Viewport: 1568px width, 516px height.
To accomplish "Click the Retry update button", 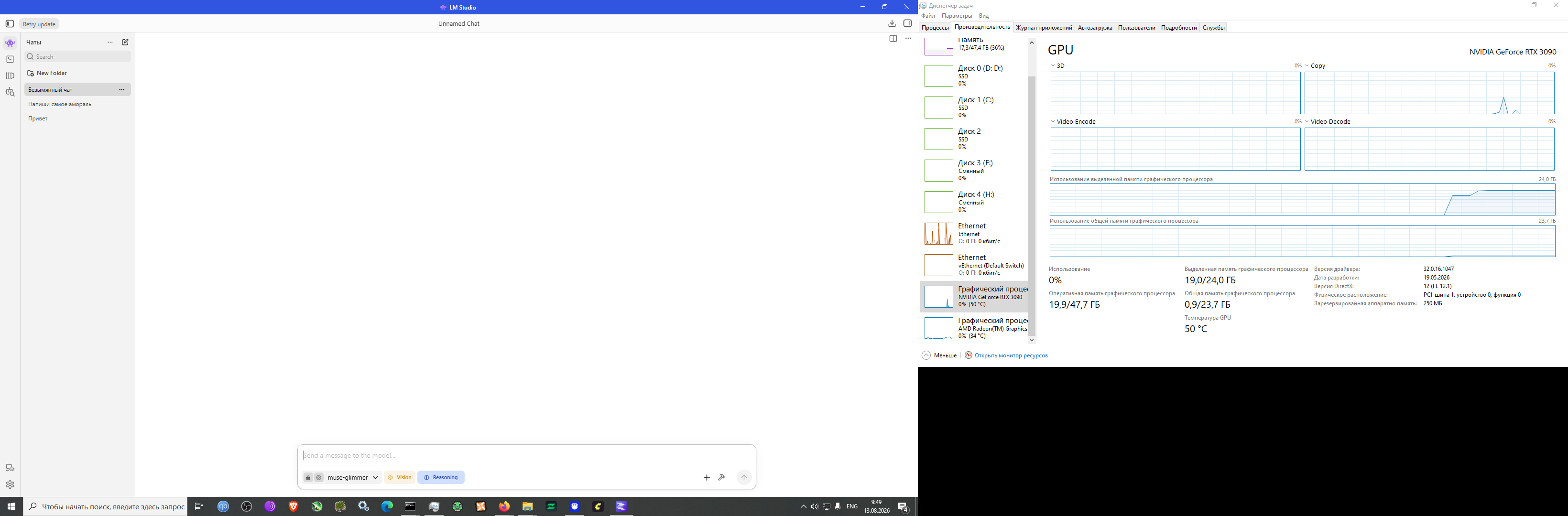I will (39, 24).
